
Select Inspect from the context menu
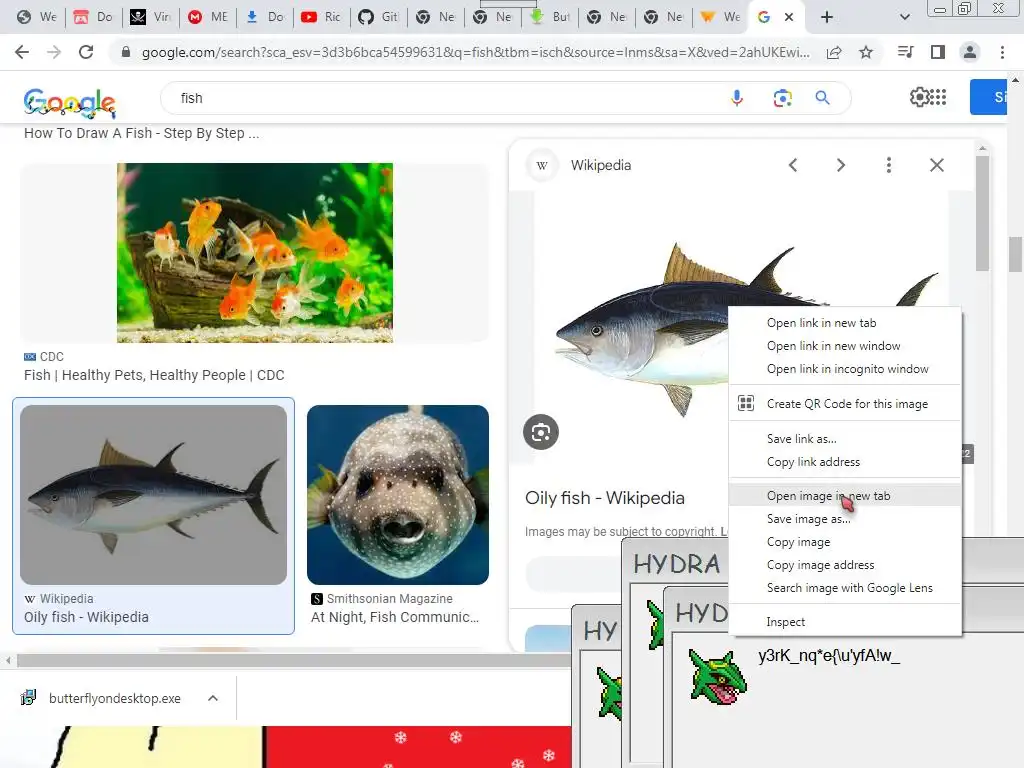click(x=845, y=622)
